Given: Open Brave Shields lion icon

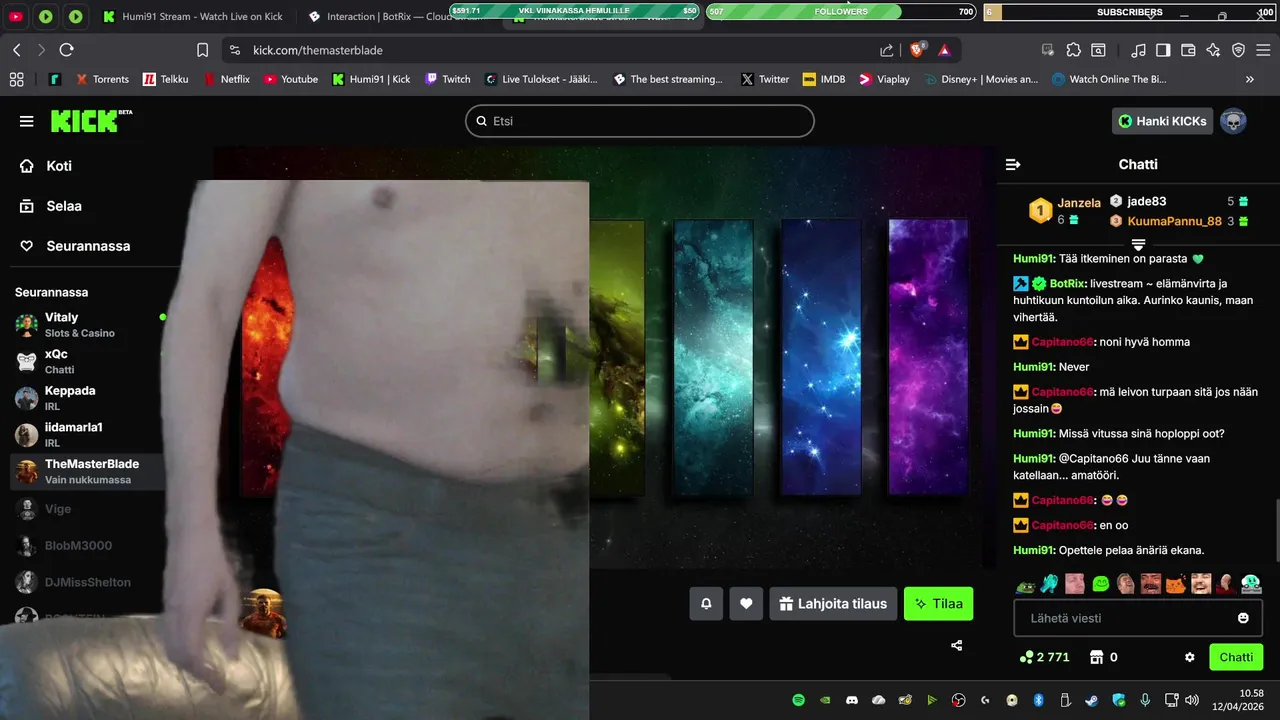Looking at the screenshot, I should 917,50.
